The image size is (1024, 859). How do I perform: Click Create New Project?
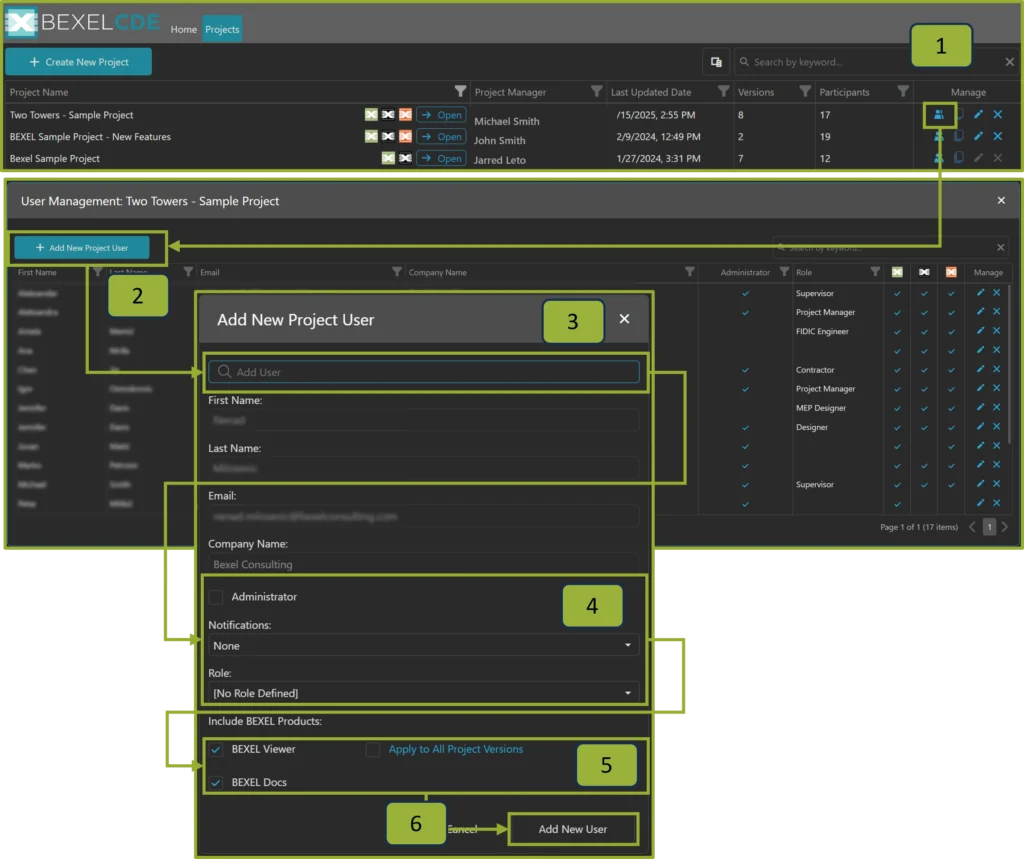pyautogui.click(x=78, y=62)
